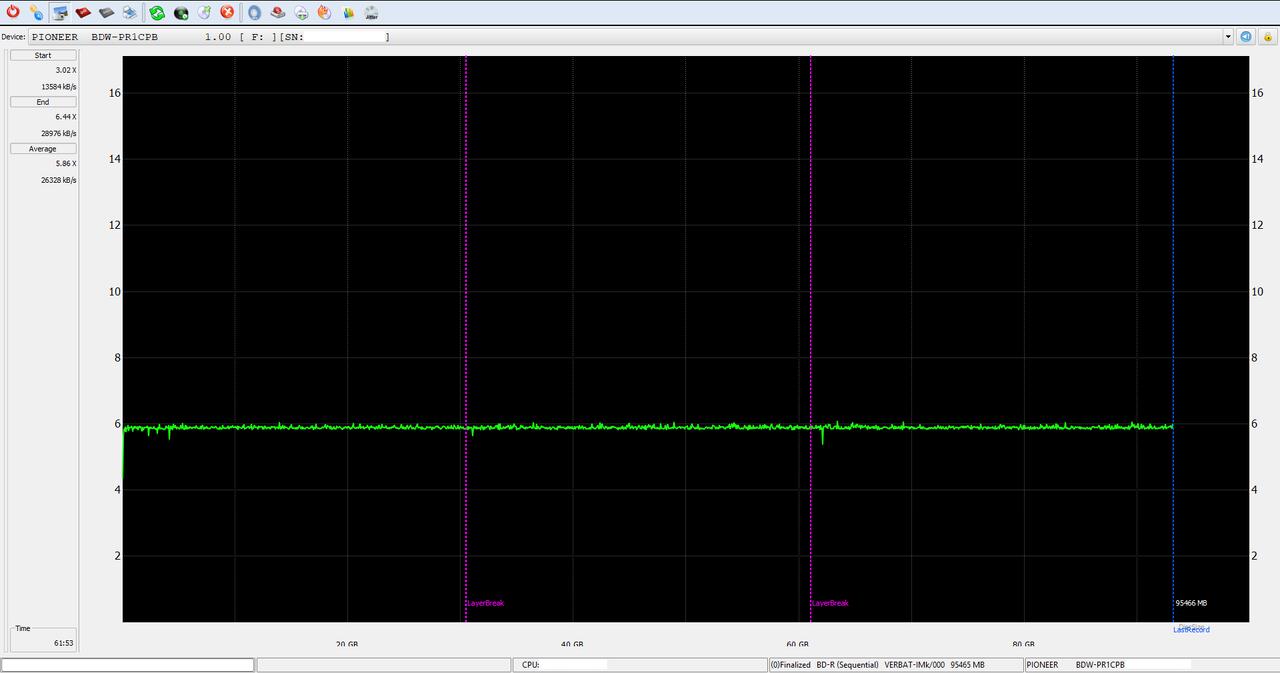Click the blue back-arrow icon beside device dropdown
The image size is (1280, 673).
click(x=1246, y=37)
